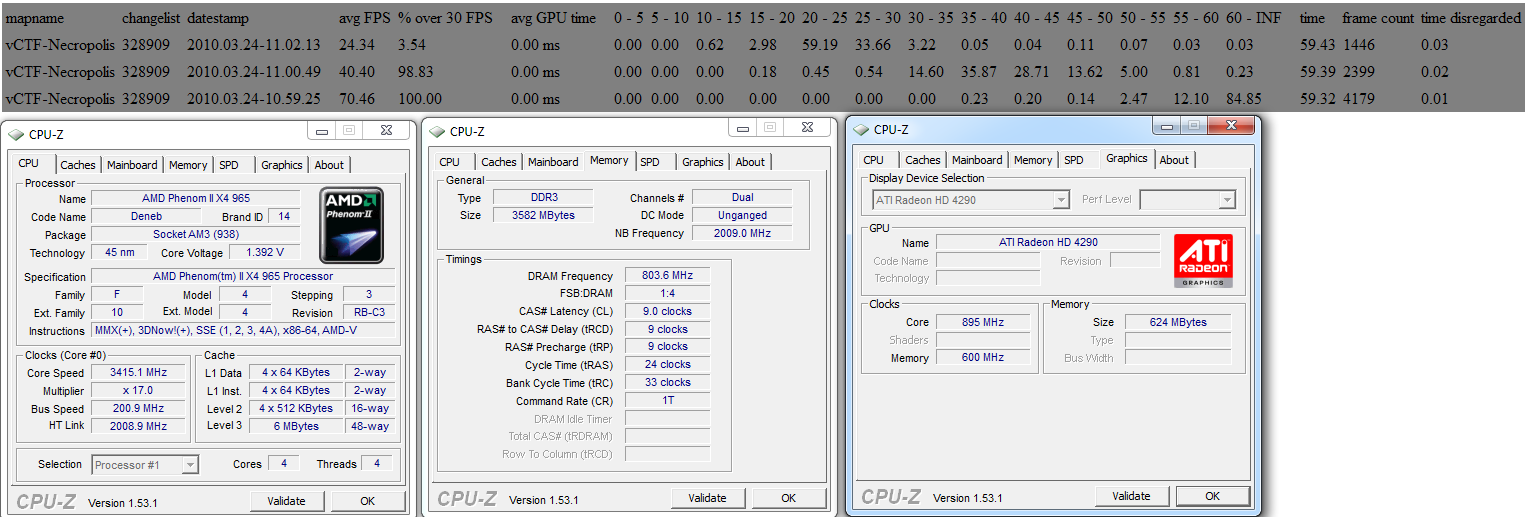Open the Graphics tab in the memory timings window
1528x517 pixels.
(x=703, y=162)
